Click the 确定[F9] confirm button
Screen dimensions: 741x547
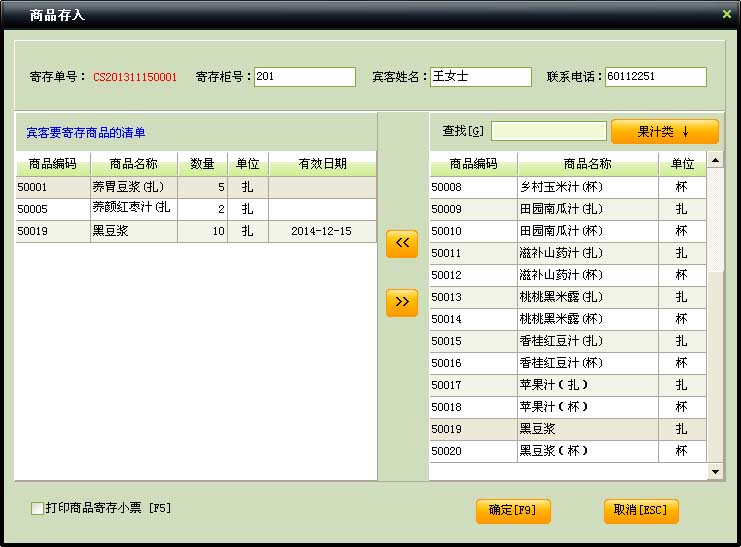pos(513,511)
